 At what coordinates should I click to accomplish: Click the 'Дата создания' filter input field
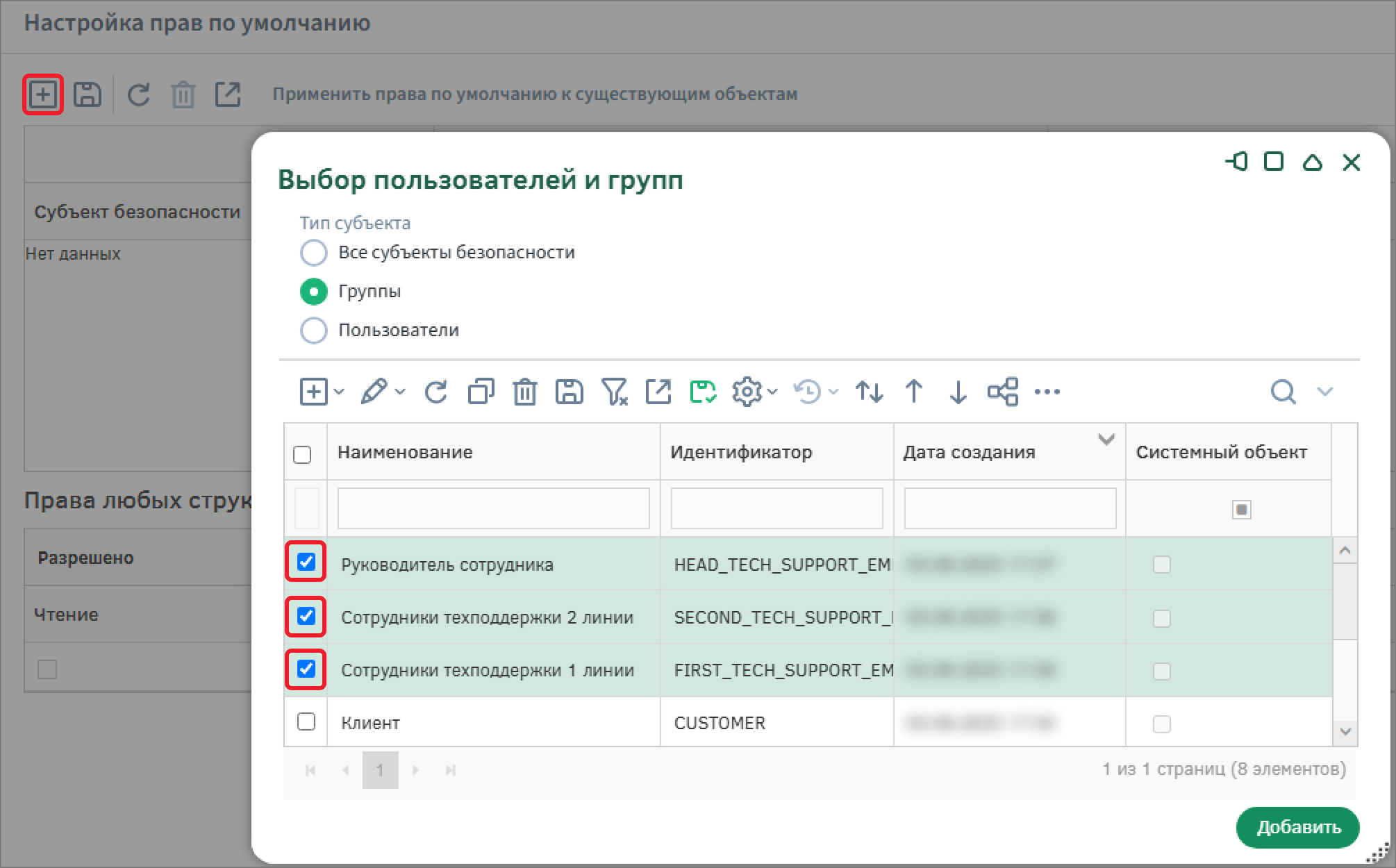pyautogui.click(x=1011, y=508)
